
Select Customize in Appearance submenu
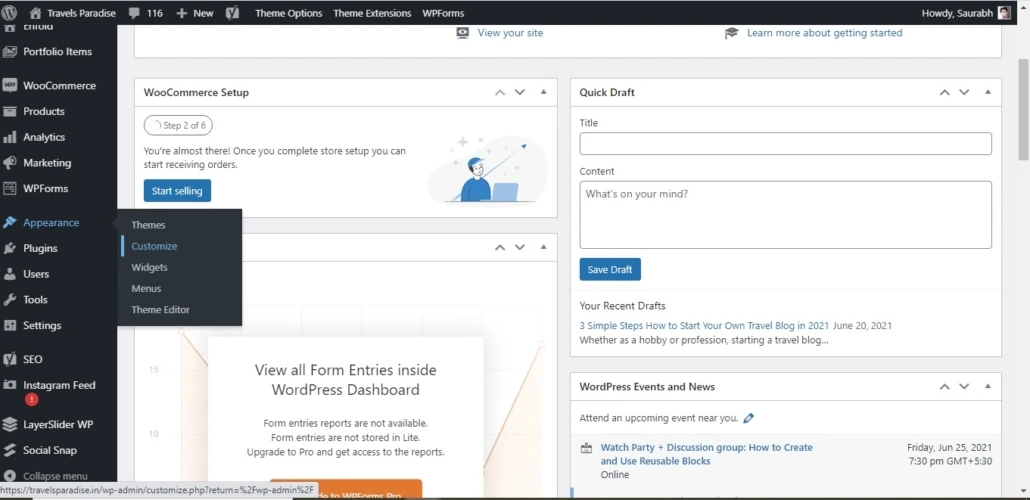[x=154, y=246]
